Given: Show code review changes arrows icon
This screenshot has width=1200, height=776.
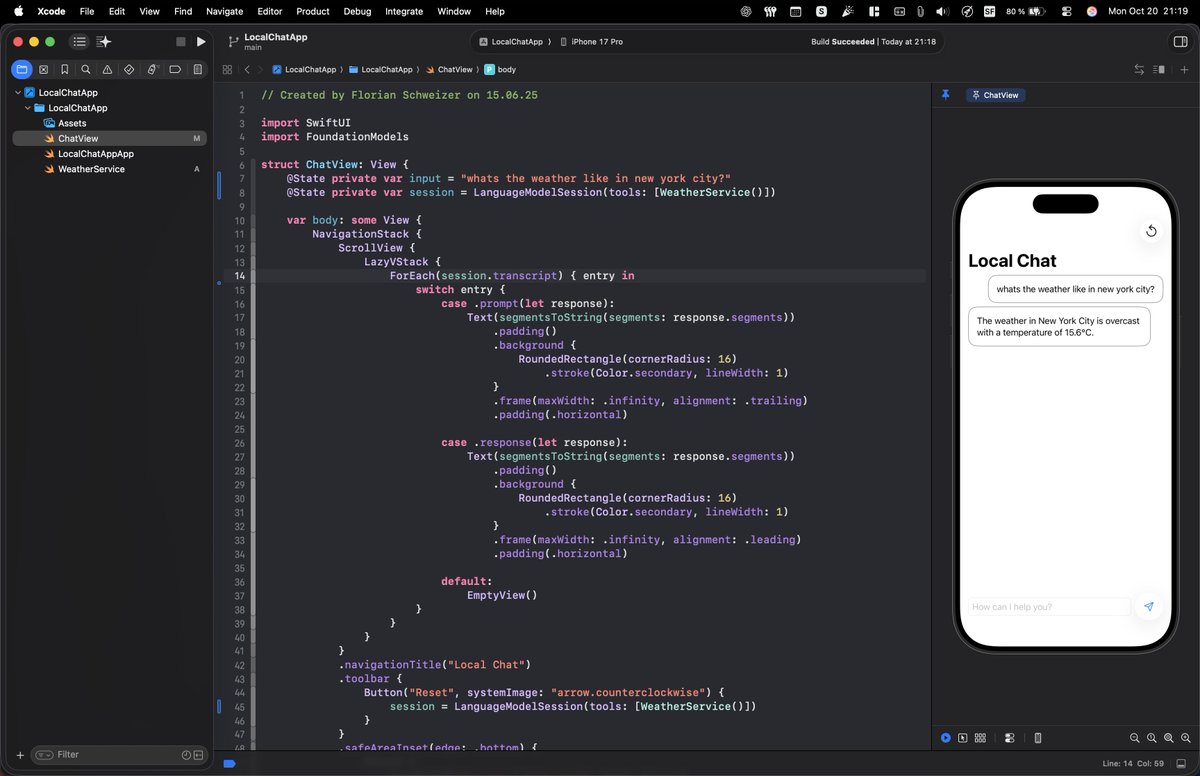Looking at the screenshot, I should point(1139,70).
